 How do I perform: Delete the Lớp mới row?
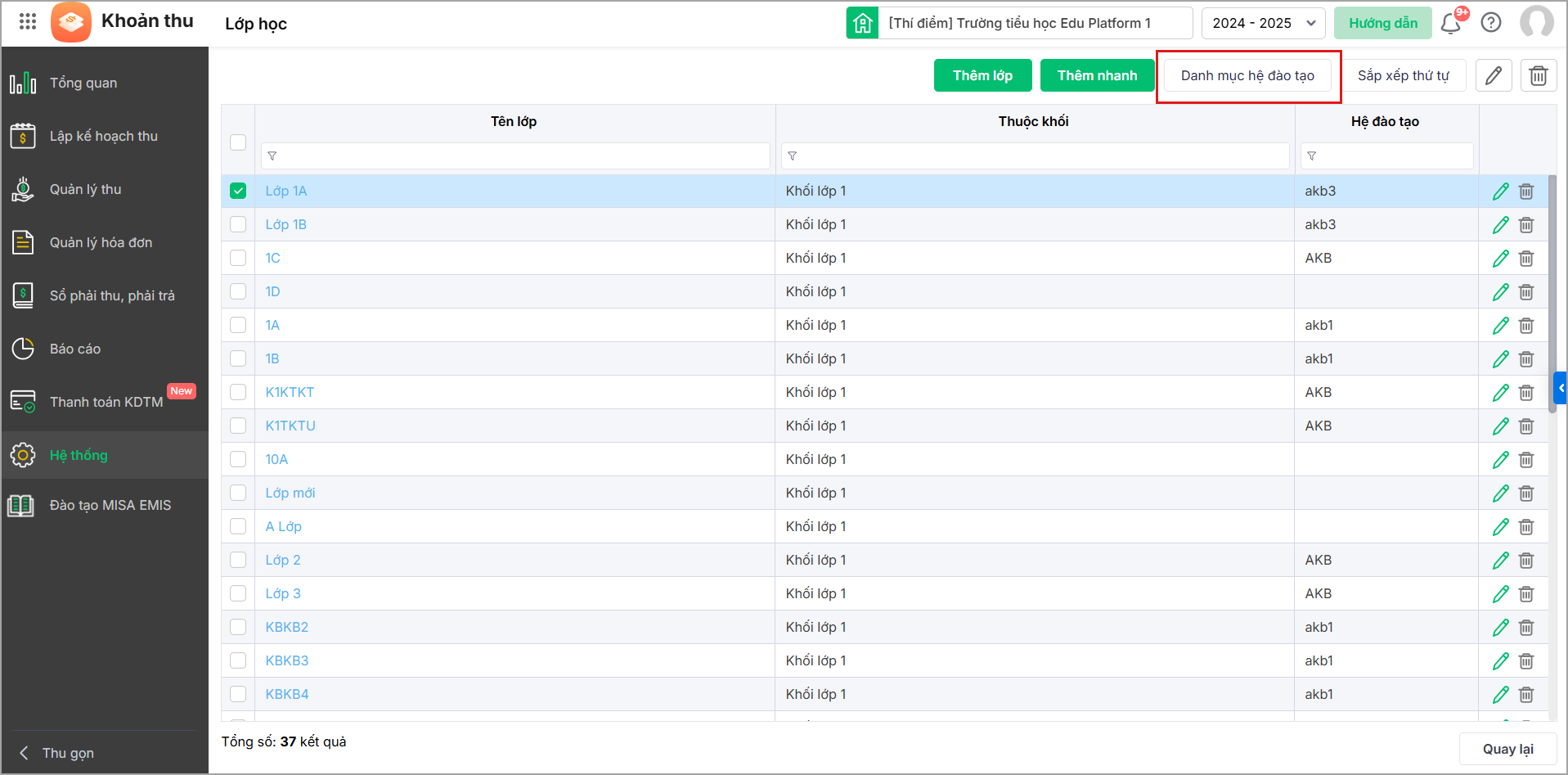1526,493
